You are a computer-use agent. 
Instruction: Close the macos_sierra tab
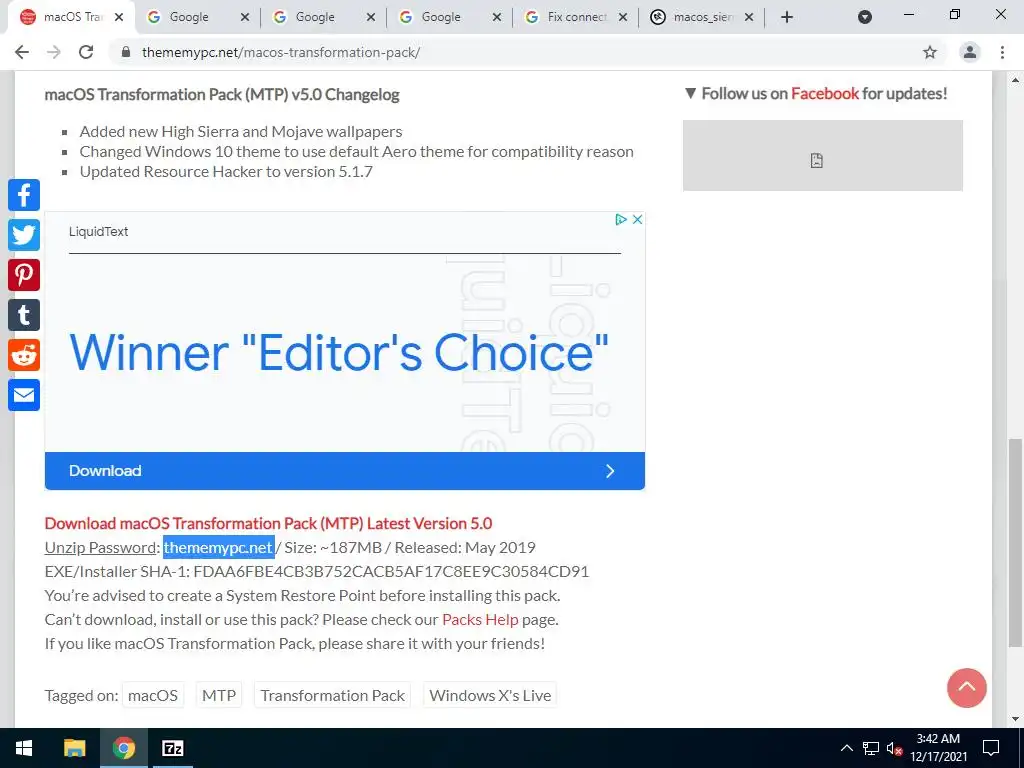[749, 17]
